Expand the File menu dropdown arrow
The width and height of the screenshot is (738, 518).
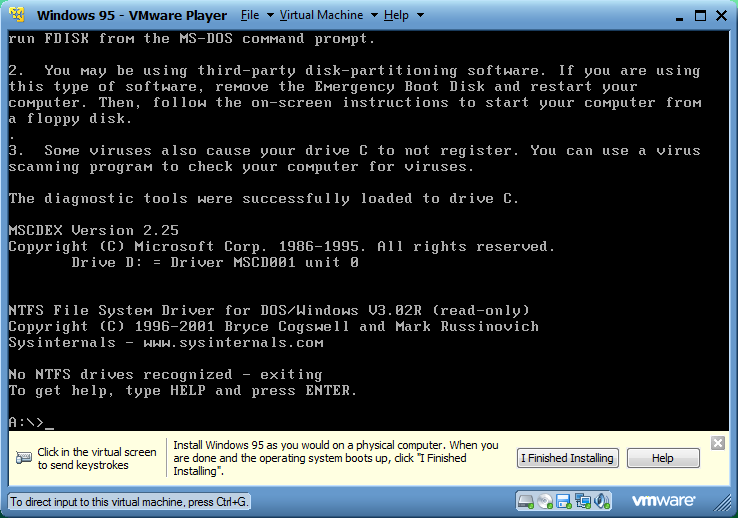pos(271,15)
